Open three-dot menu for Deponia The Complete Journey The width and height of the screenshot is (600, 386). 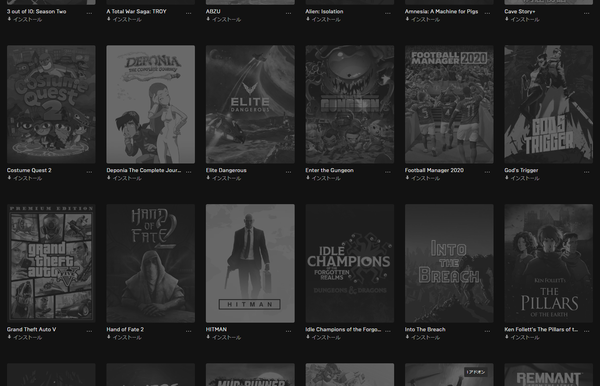pyautogui.click(x=189, y=172)
